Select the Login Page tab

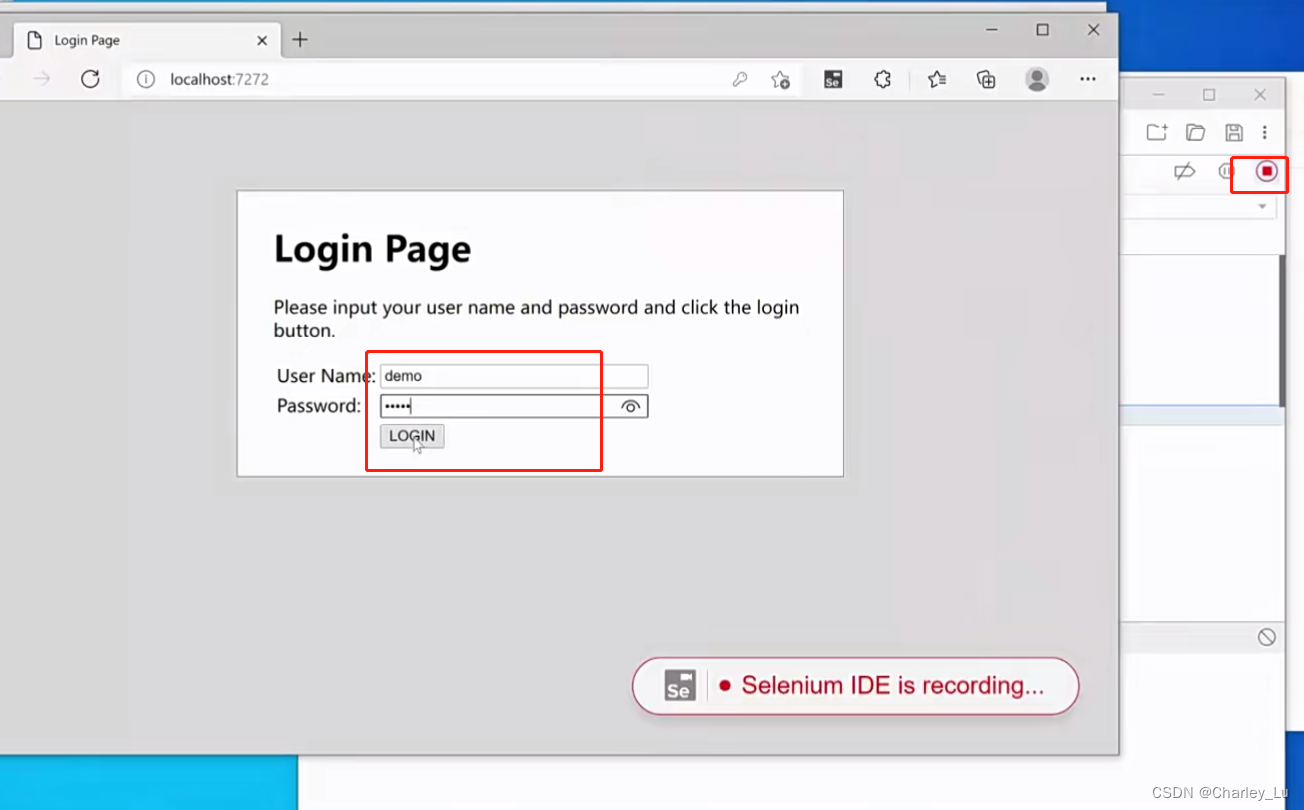tap(146, 40)
